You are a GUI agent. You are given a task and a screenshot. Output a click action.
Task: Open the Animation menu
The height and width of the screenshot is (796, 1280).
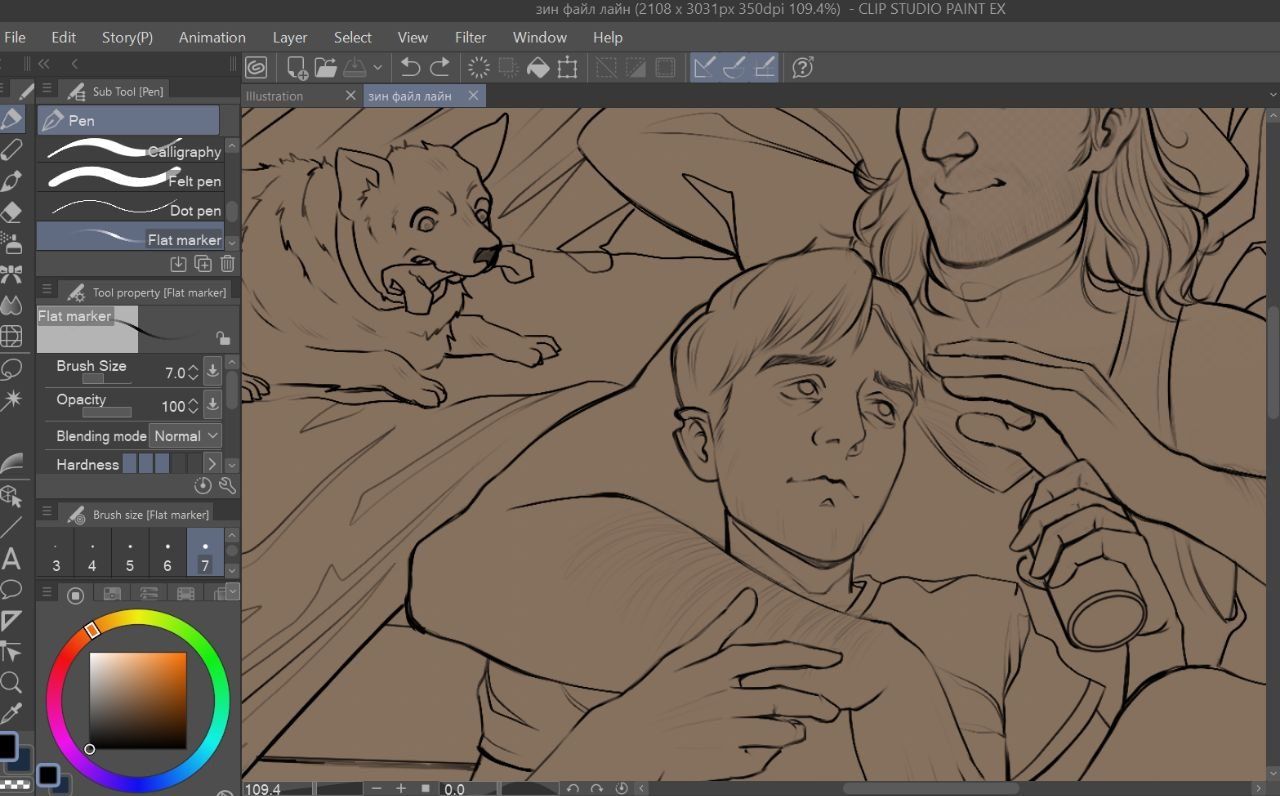tap(212, 37)
